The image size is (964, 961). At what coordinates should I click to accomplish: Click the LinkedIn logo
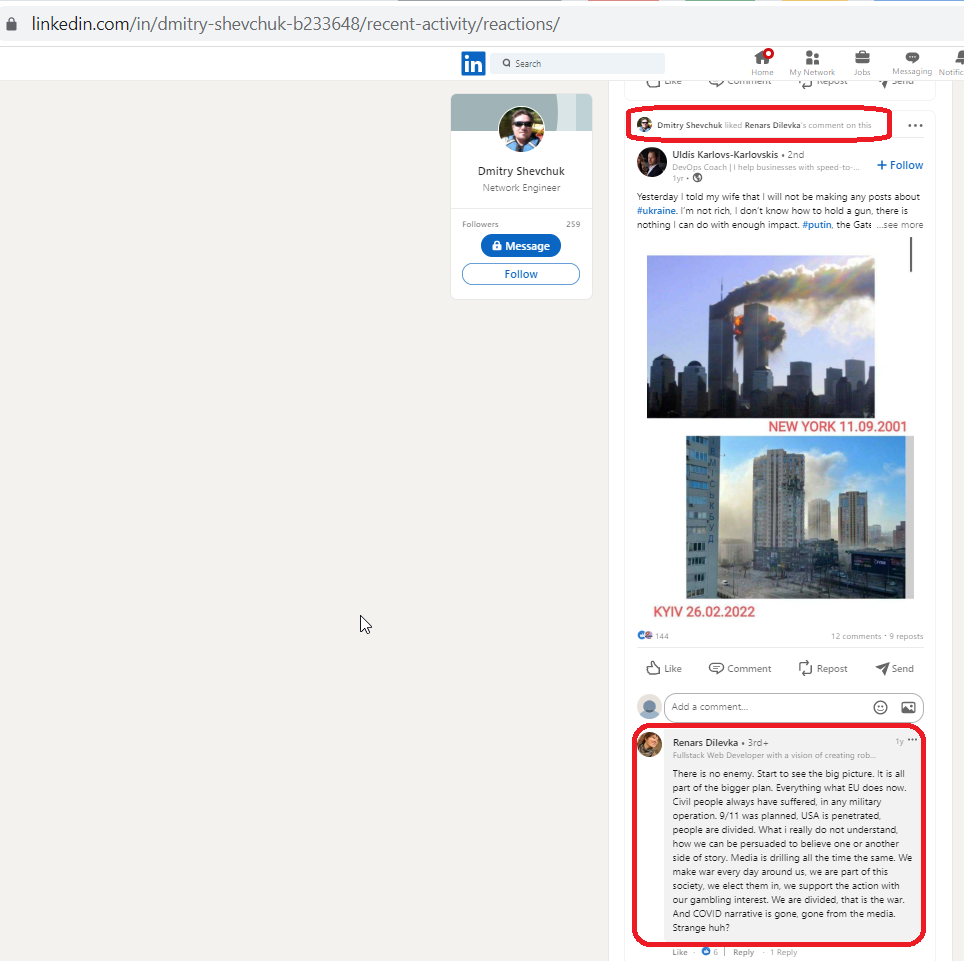[x=473, y=63]
